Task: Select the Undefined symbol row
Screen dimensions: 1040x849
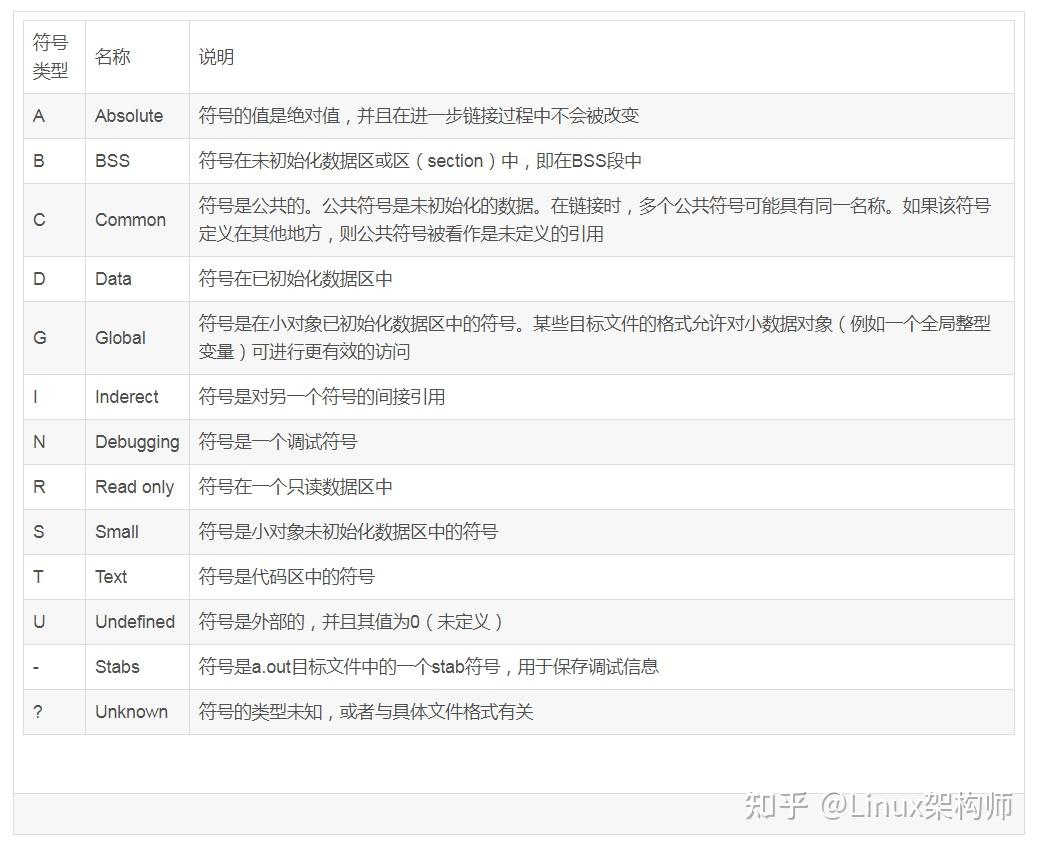Action: click(400, 622)
